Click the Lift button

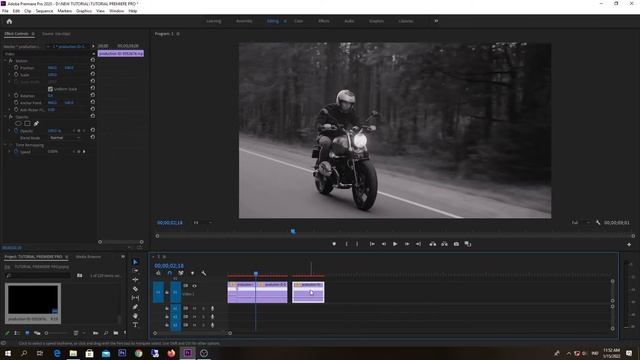433,244
